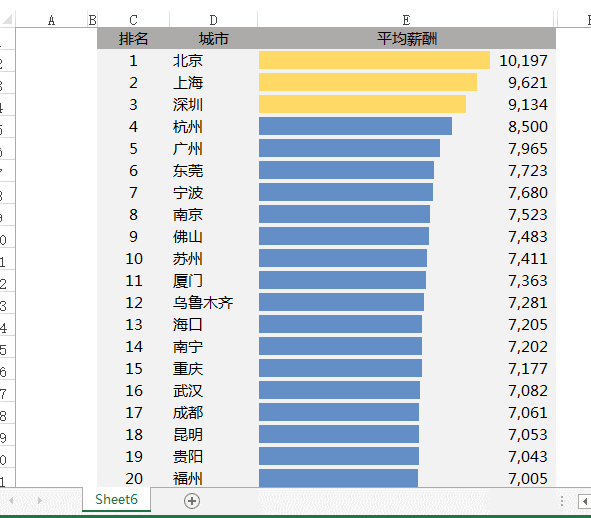Select the 北京 city cell
The height and width of the screenshot is (518, 591).
point(213,60)
